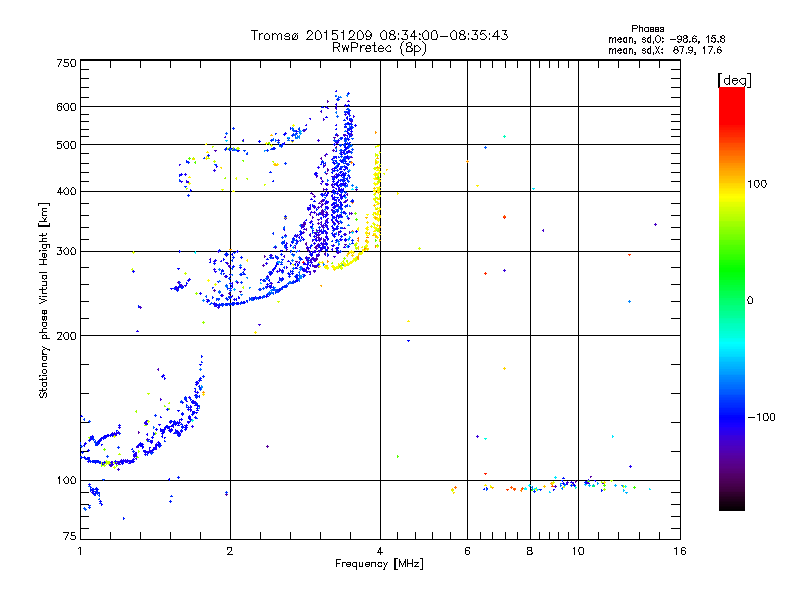Click the frequency axis tick label "10"
The image size is (800, 600).
point(578,551)
